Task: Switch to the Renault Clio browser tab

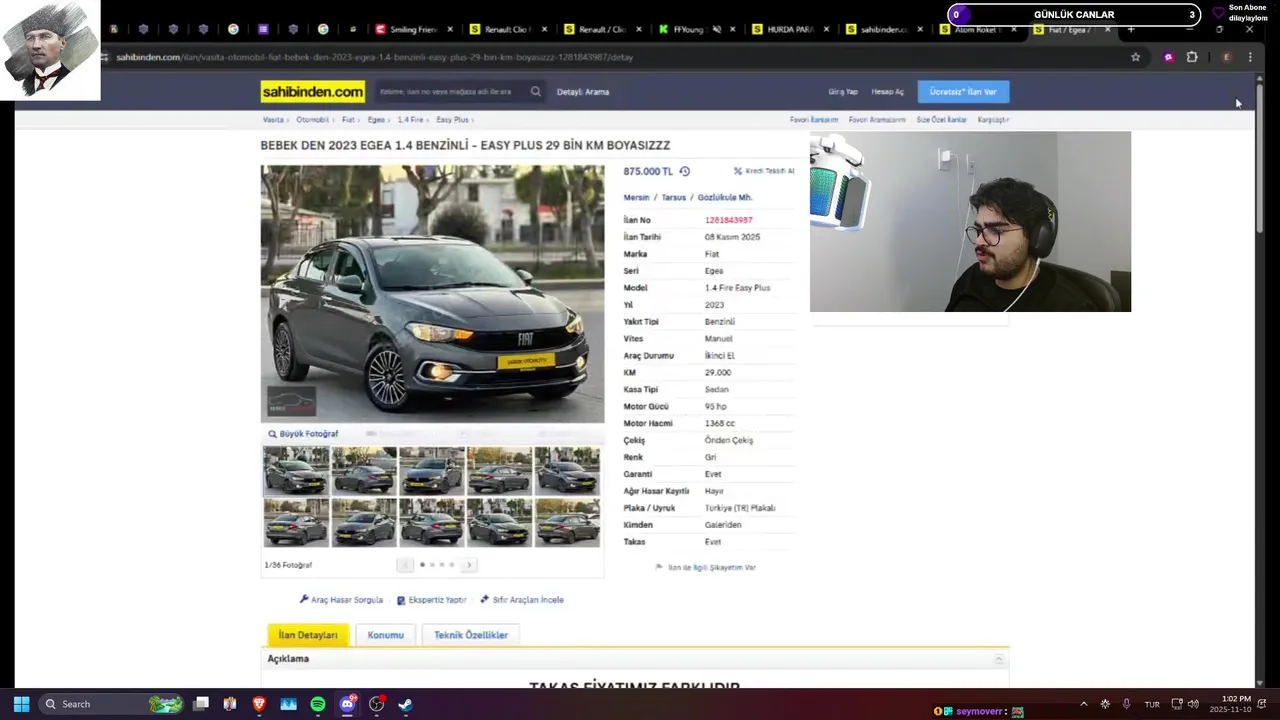Action: [x=508, y=30]
